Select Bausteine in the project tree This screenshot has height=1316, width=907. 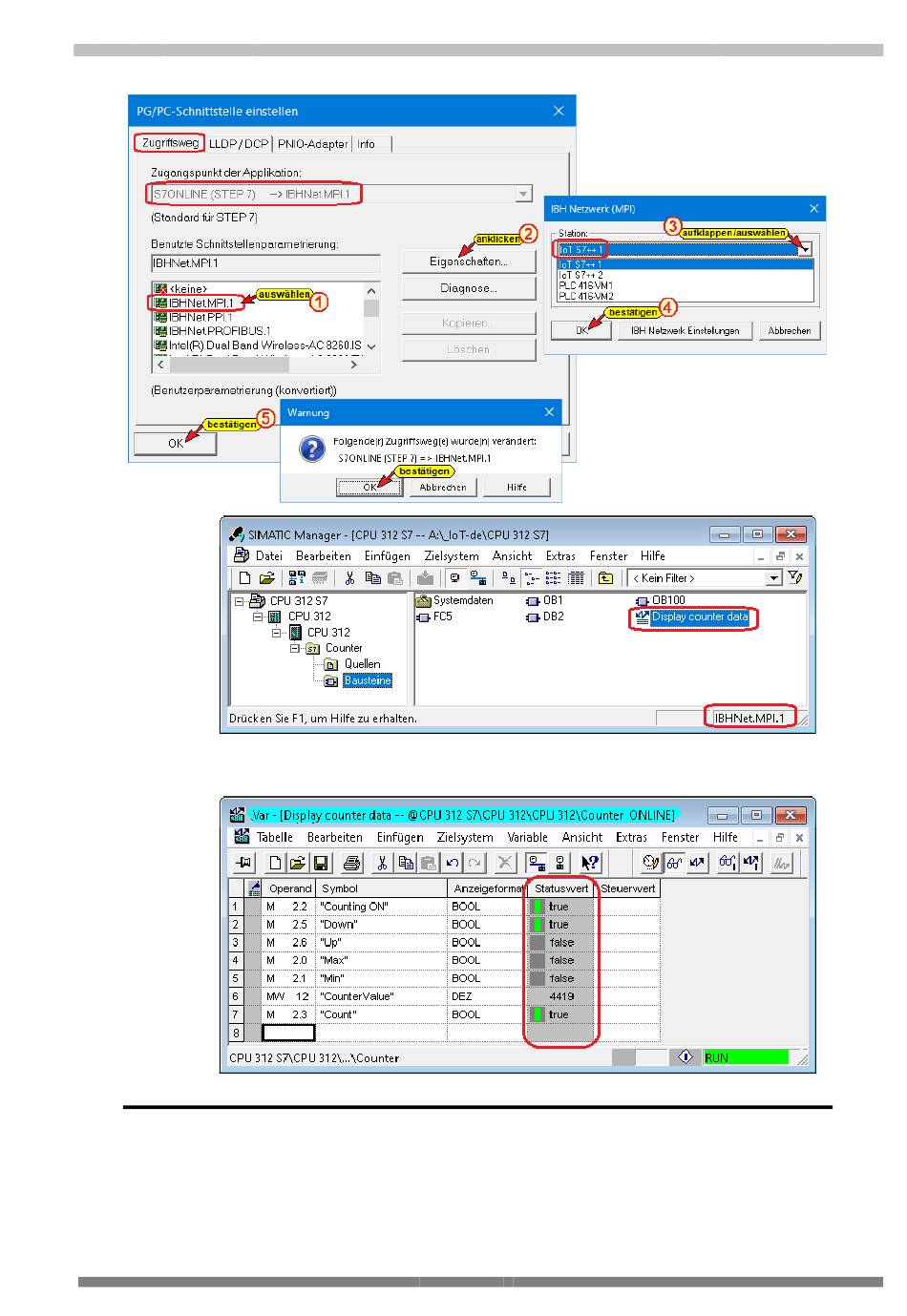click(x=368, y=680)
